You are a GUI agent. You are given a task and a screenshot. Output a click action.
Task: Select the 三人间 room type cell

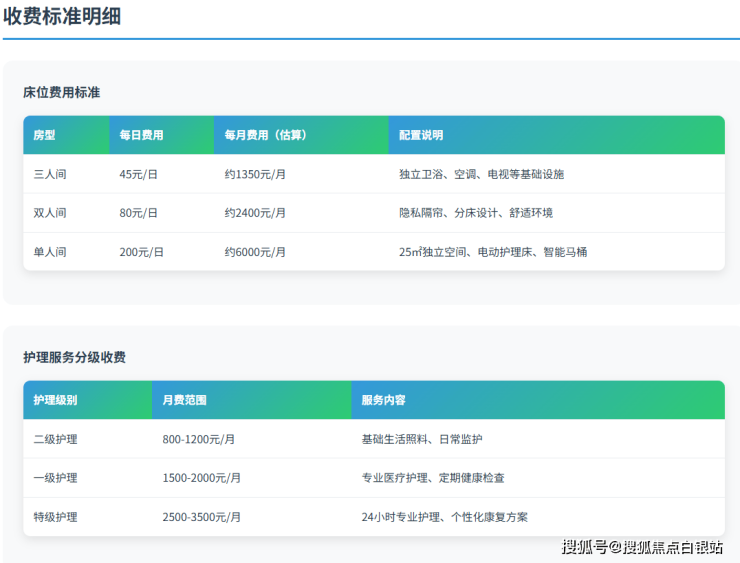(50, 174)
